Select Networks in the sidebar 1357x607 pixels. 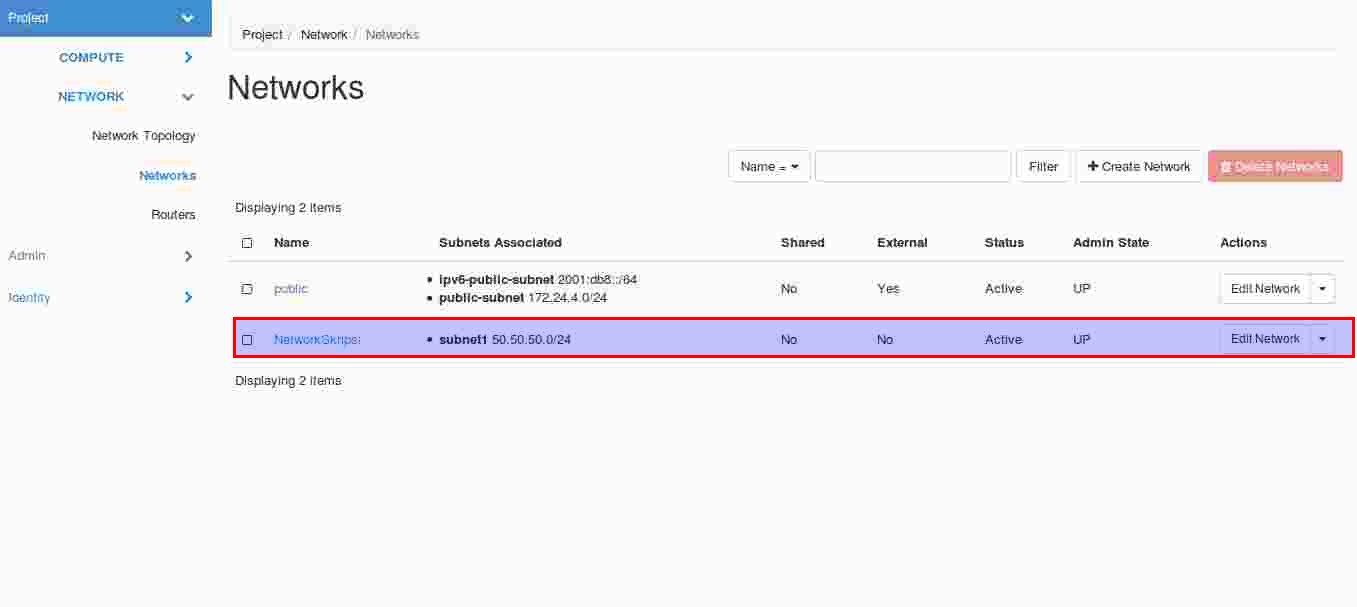click(x=167, y=176)
